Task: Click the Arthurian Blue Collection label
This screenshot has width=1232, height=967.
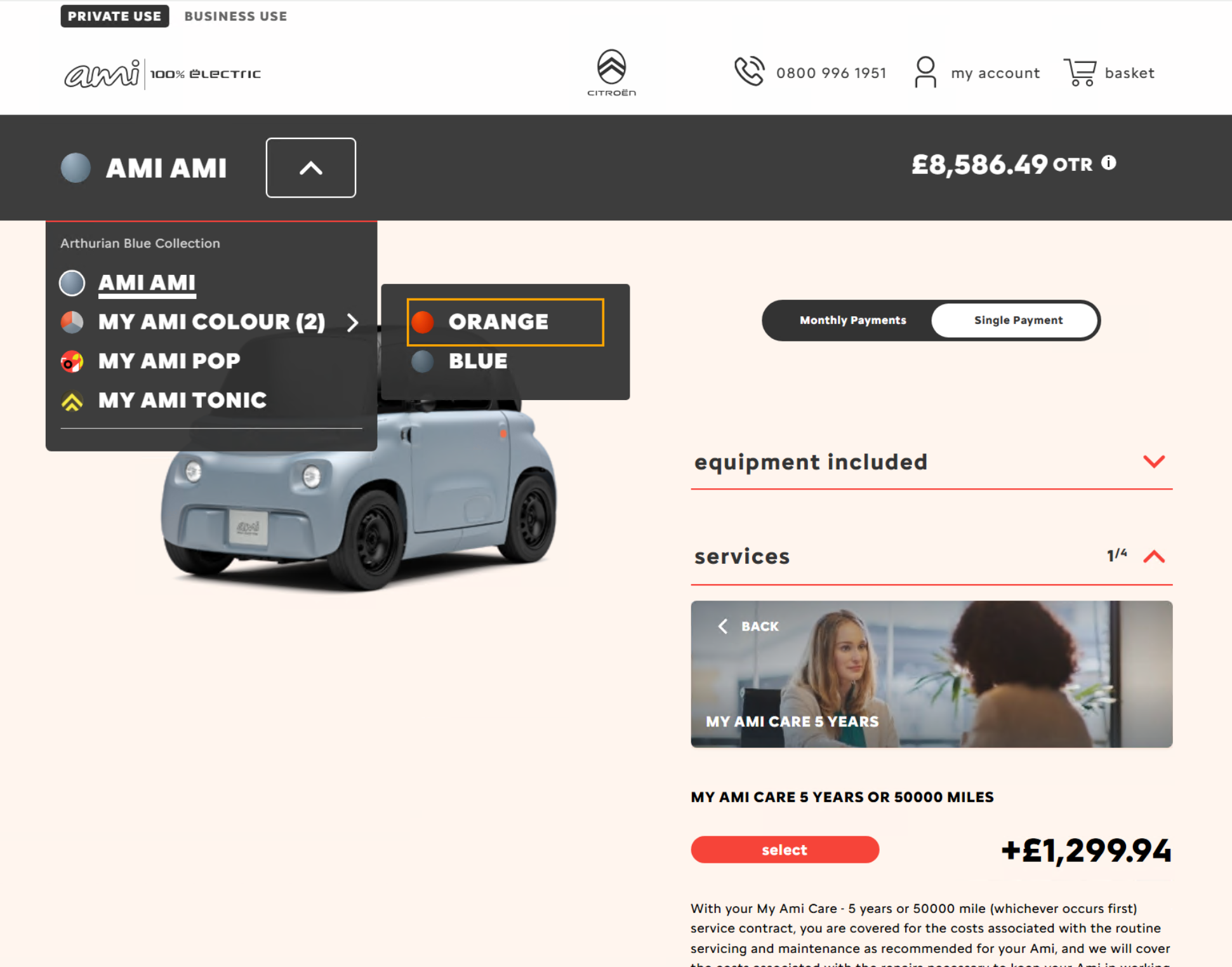Action: 140,243
